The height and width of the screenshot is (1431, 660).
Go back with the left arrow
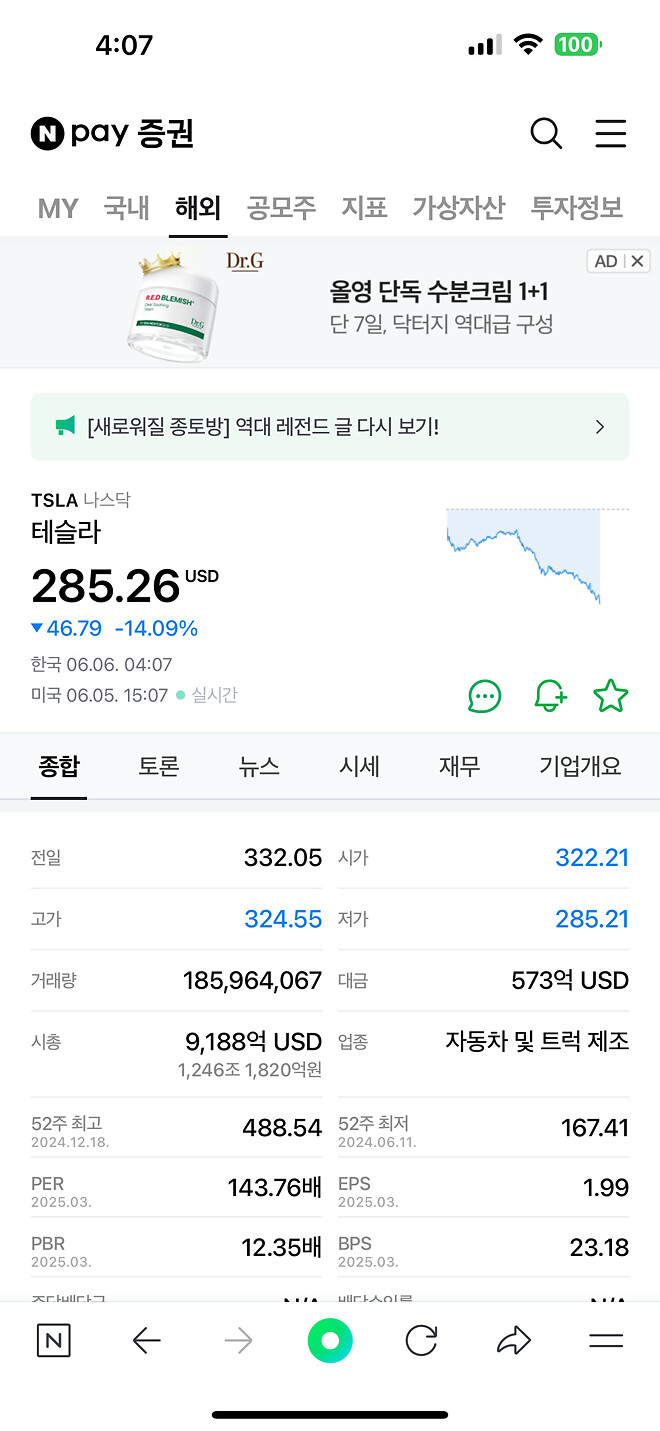point(145,1341)
